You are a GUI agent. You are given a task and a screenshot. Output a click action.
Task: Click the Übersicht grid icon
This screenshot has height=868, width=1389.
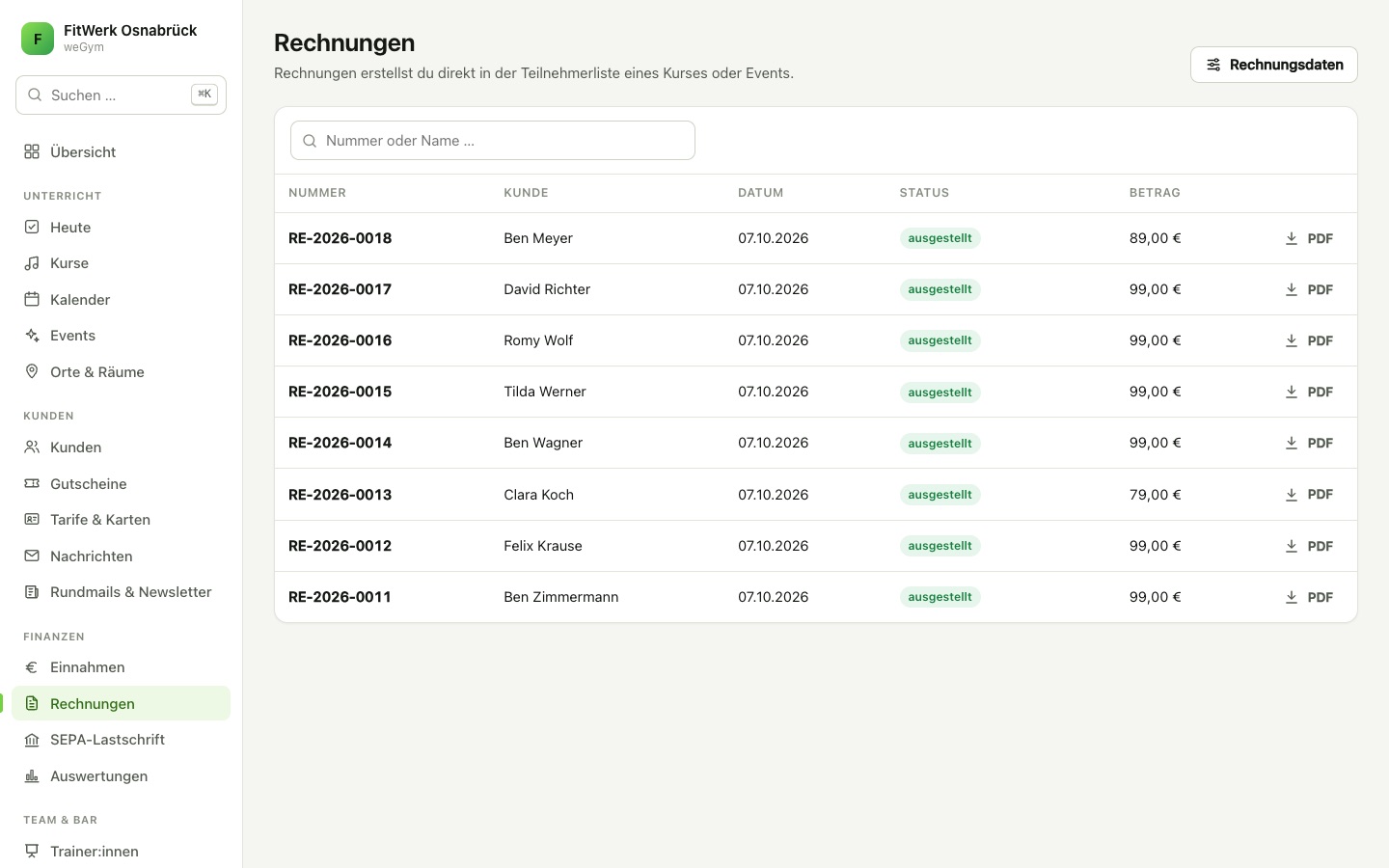(32, 151)
